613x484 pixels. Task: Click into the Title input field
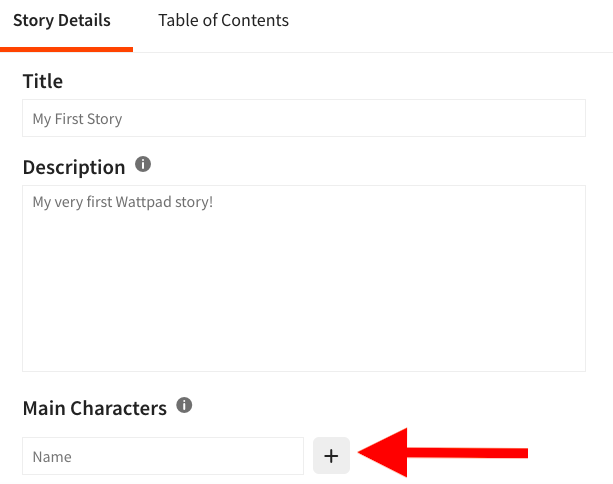click(x=304, y=118)
